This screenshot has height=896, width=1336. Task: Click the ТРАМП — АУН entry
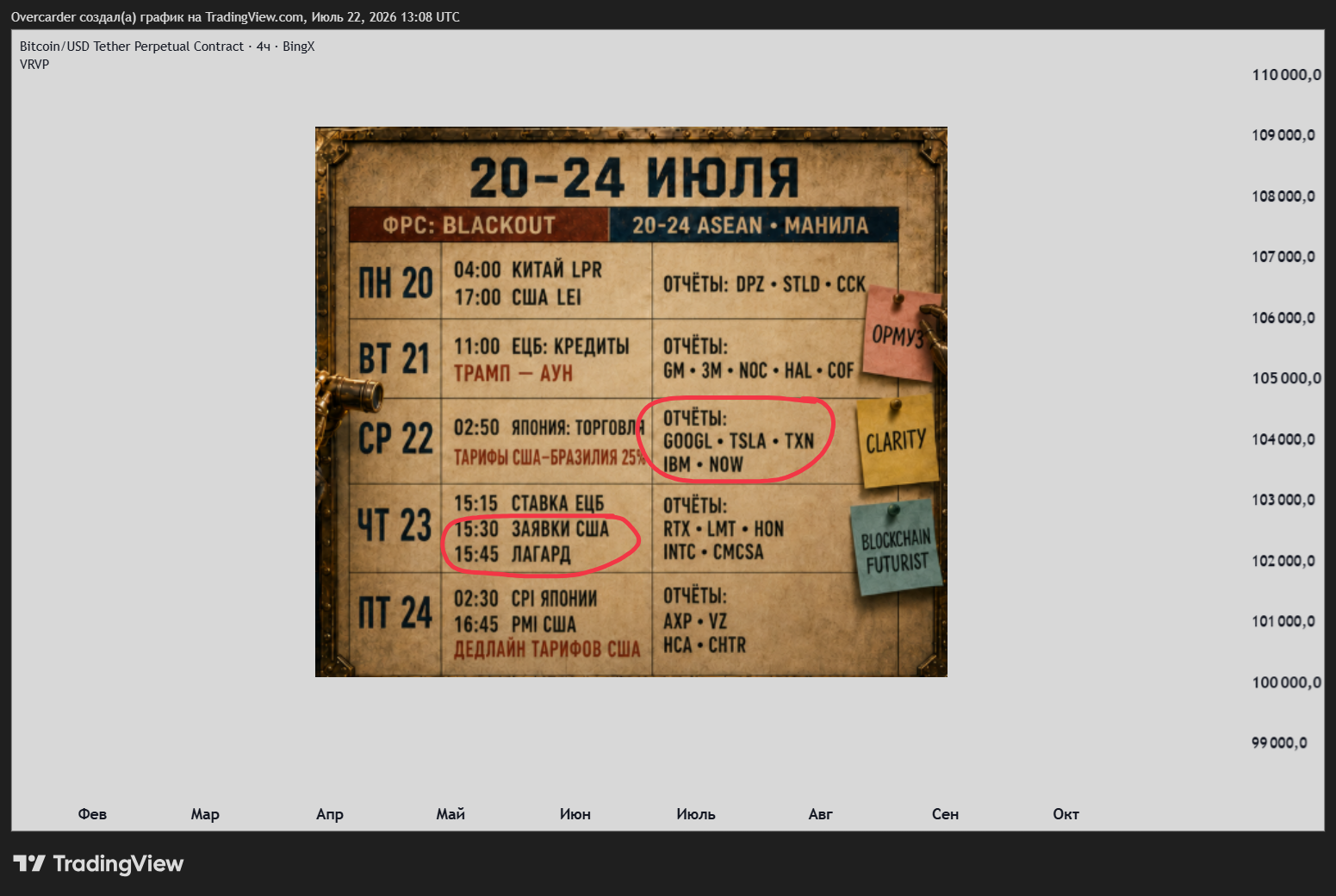point(513,373)
